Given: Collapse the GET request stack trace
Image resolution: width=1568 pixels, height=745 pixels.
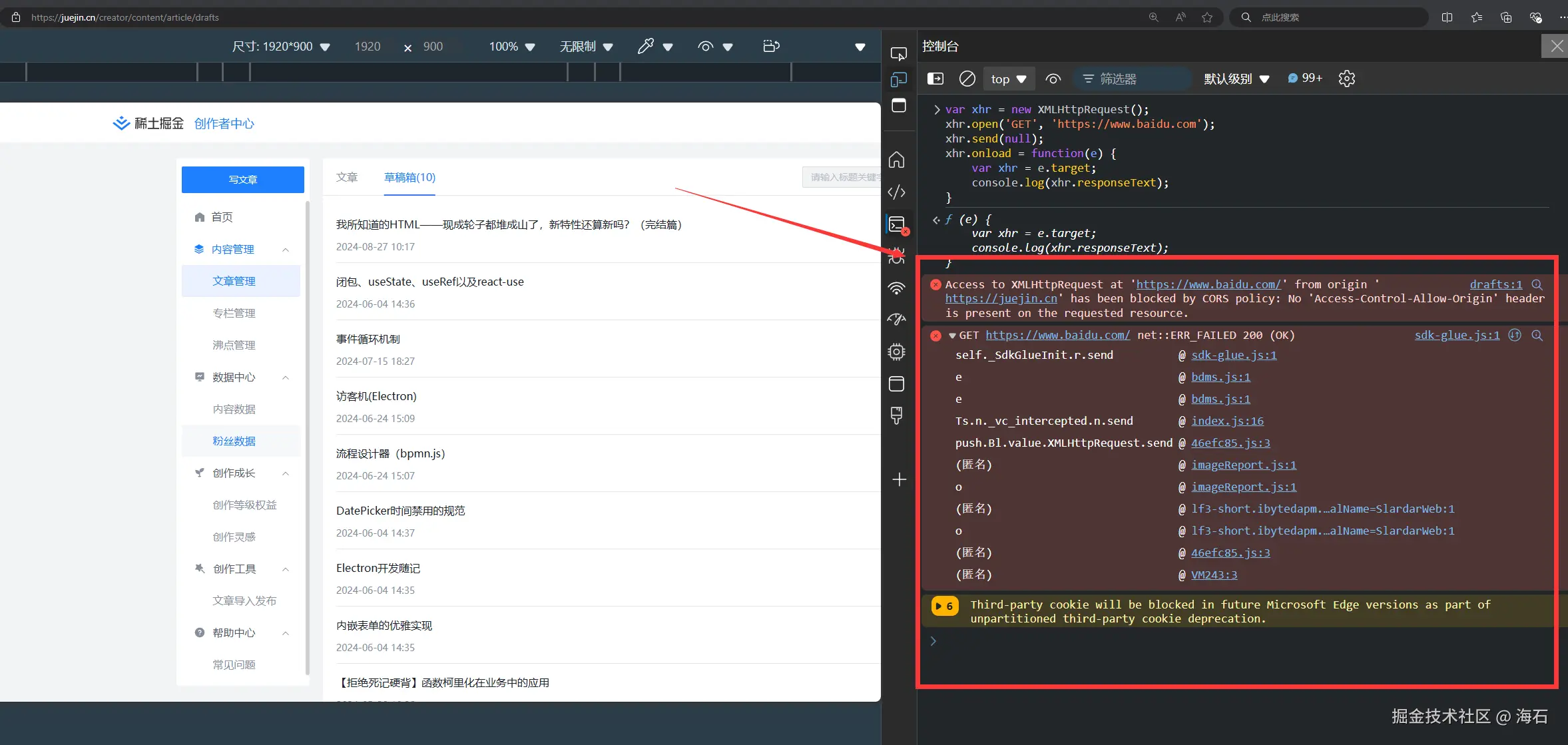Looking at the screenshot, I should tap(952, 336).
